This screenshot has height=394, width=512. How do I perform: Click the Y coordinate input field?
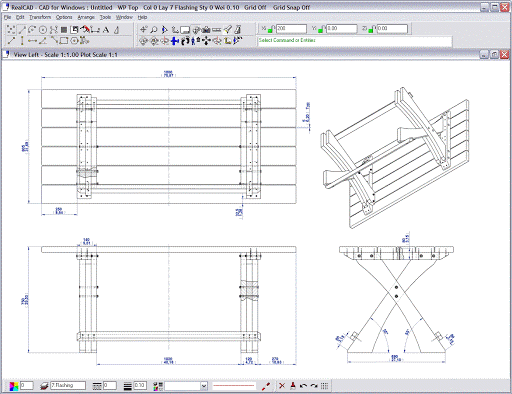[x=341, y=29]
